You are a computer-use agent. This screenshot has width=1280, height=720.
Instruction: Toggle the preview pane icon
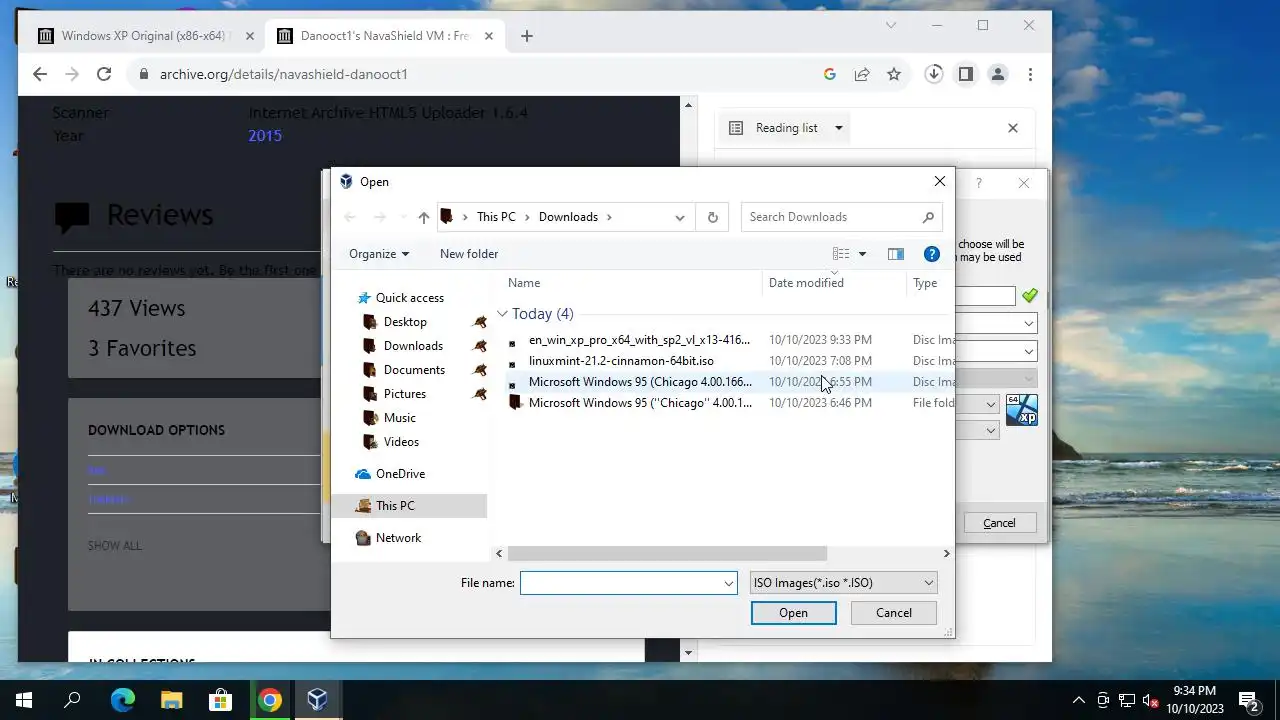pos(896,254)
